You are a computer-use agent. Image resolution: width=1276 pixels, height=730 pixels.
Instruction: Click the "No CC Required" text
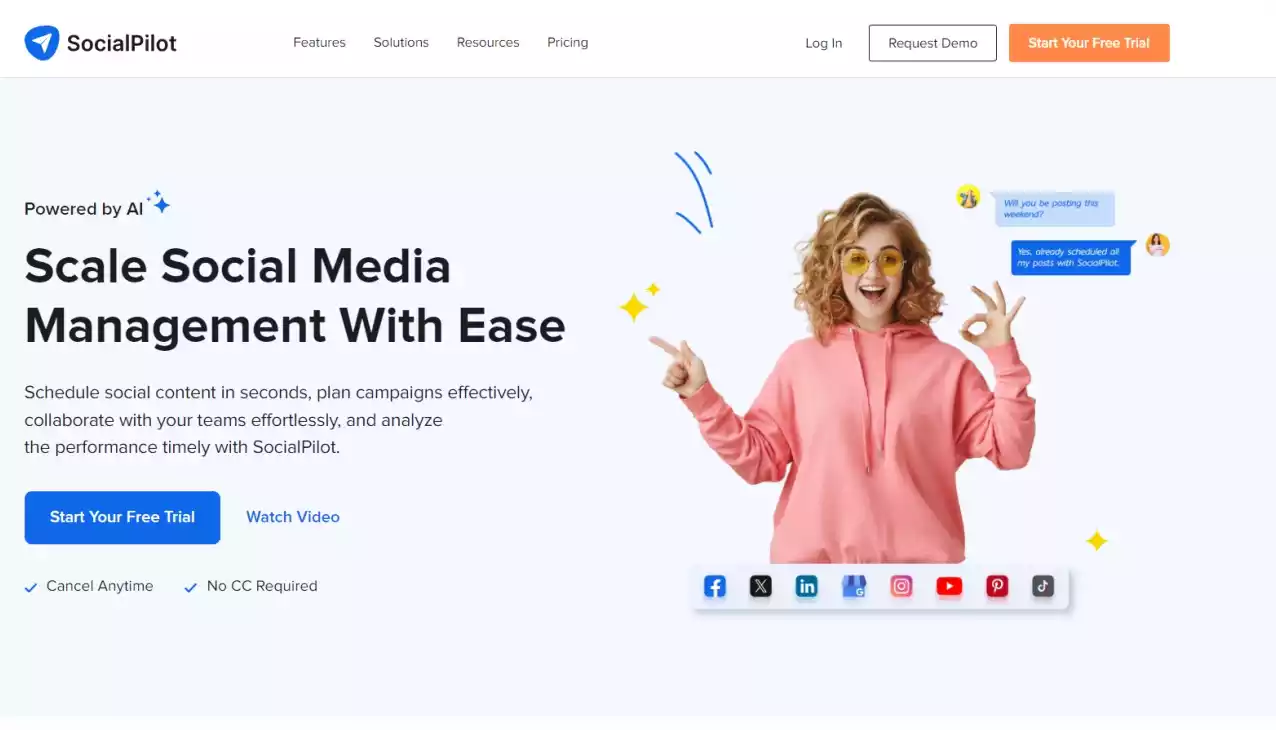[262, 586]
